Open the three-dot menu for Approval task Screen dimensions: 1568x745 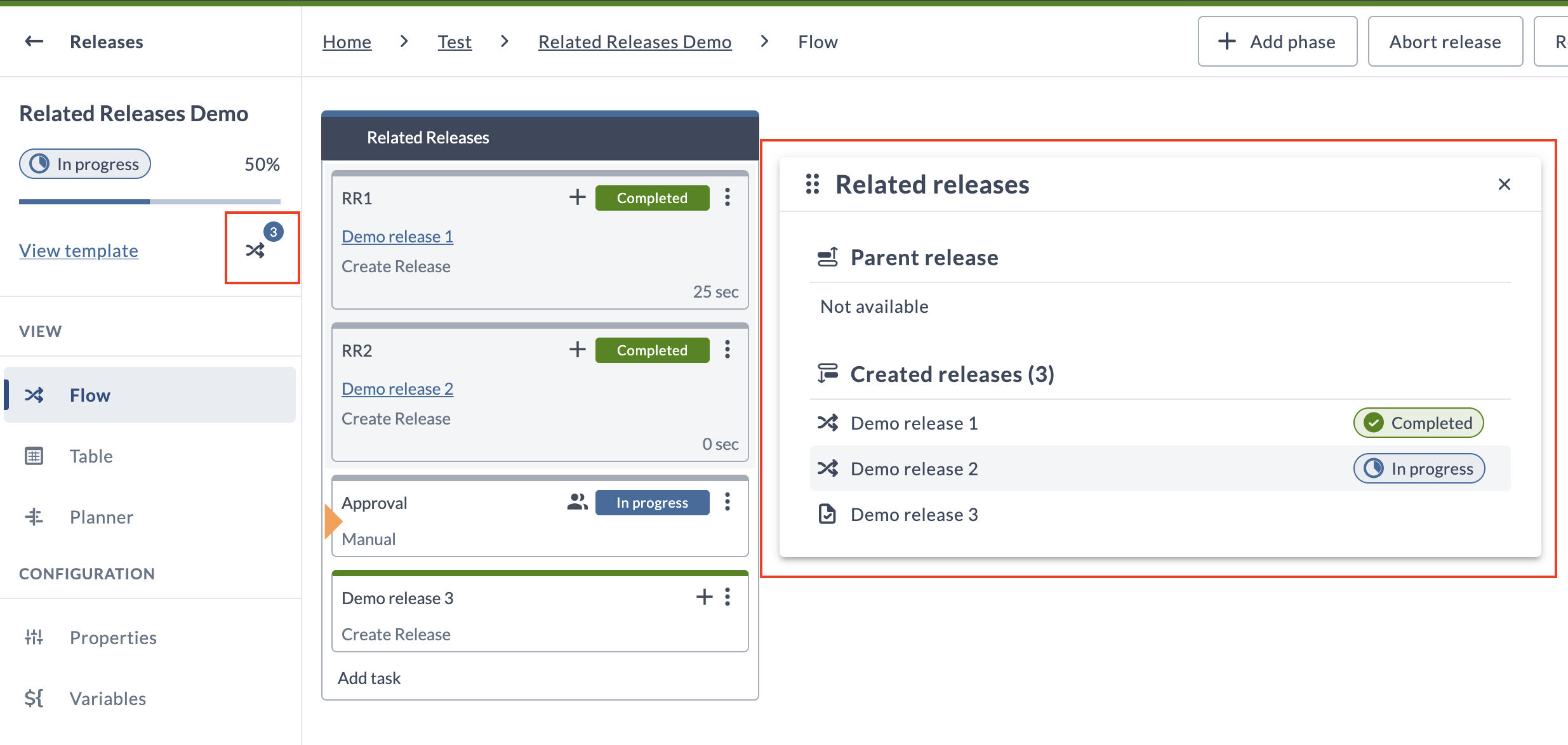click(x=728, y=502)
